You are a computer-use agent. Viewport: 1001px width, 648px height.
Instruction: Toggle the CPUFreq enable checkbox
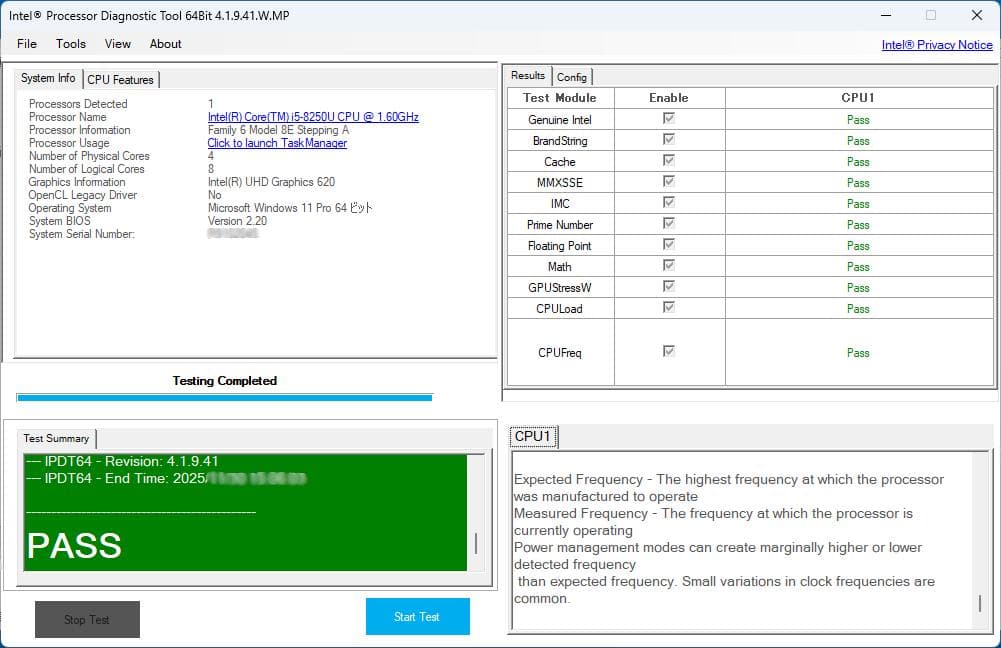[x=669, y=352]
